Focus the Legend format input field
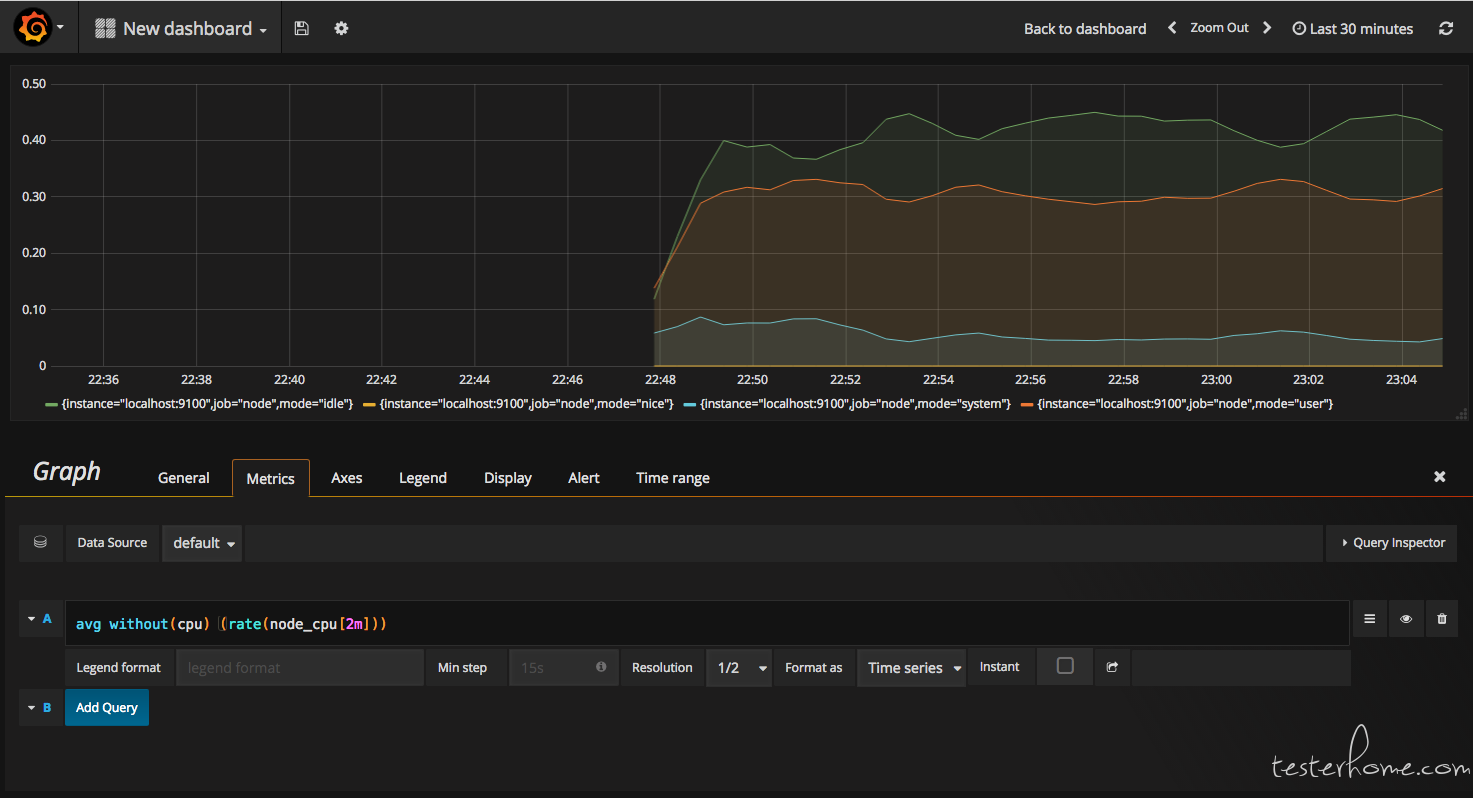The image size is (1473, 798). tap(300, 667)
